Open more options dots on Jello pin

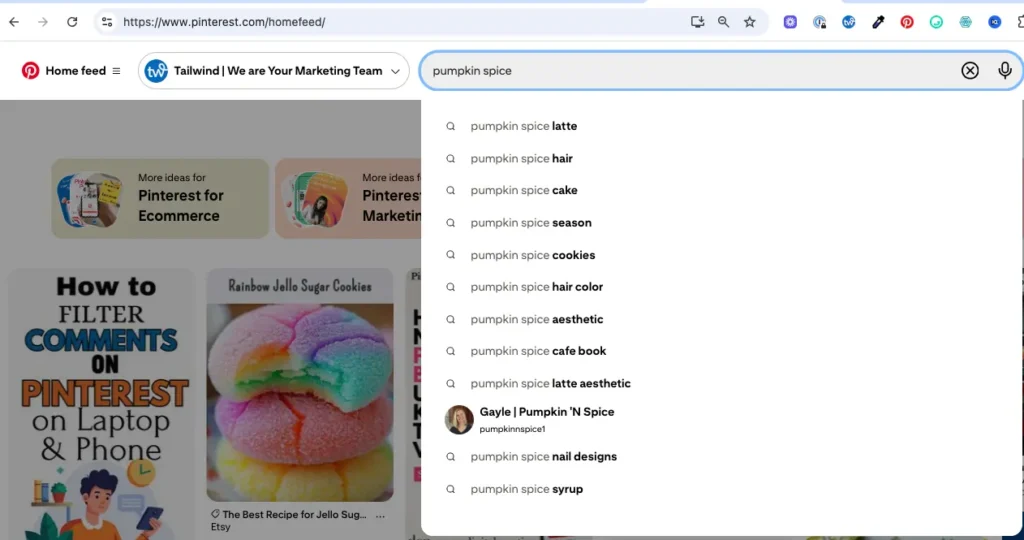(380, 516)
